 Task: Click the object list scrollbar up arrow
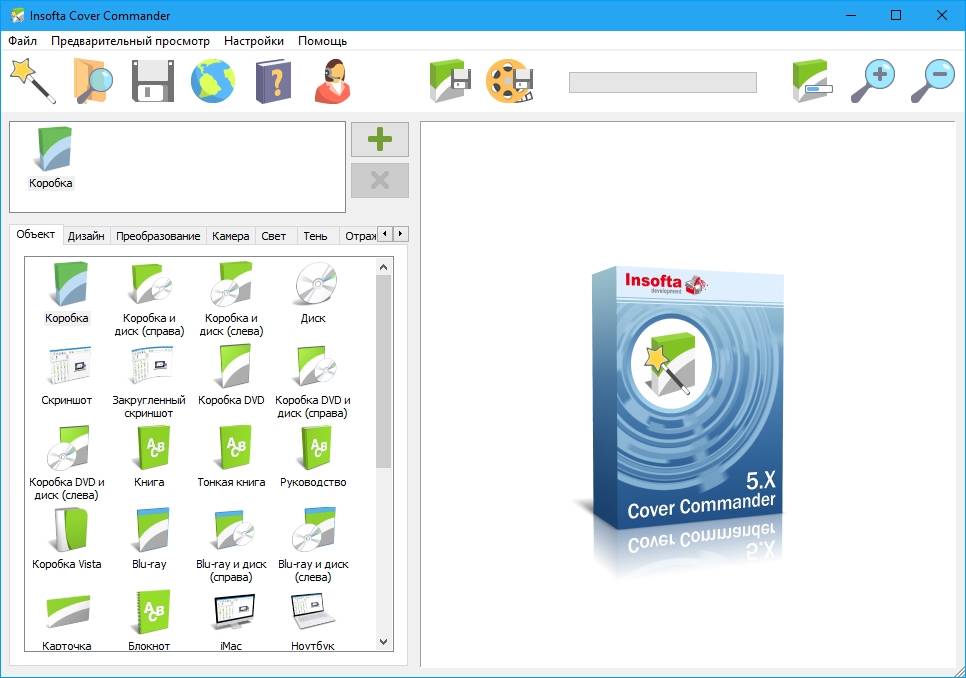coord(383,267)
